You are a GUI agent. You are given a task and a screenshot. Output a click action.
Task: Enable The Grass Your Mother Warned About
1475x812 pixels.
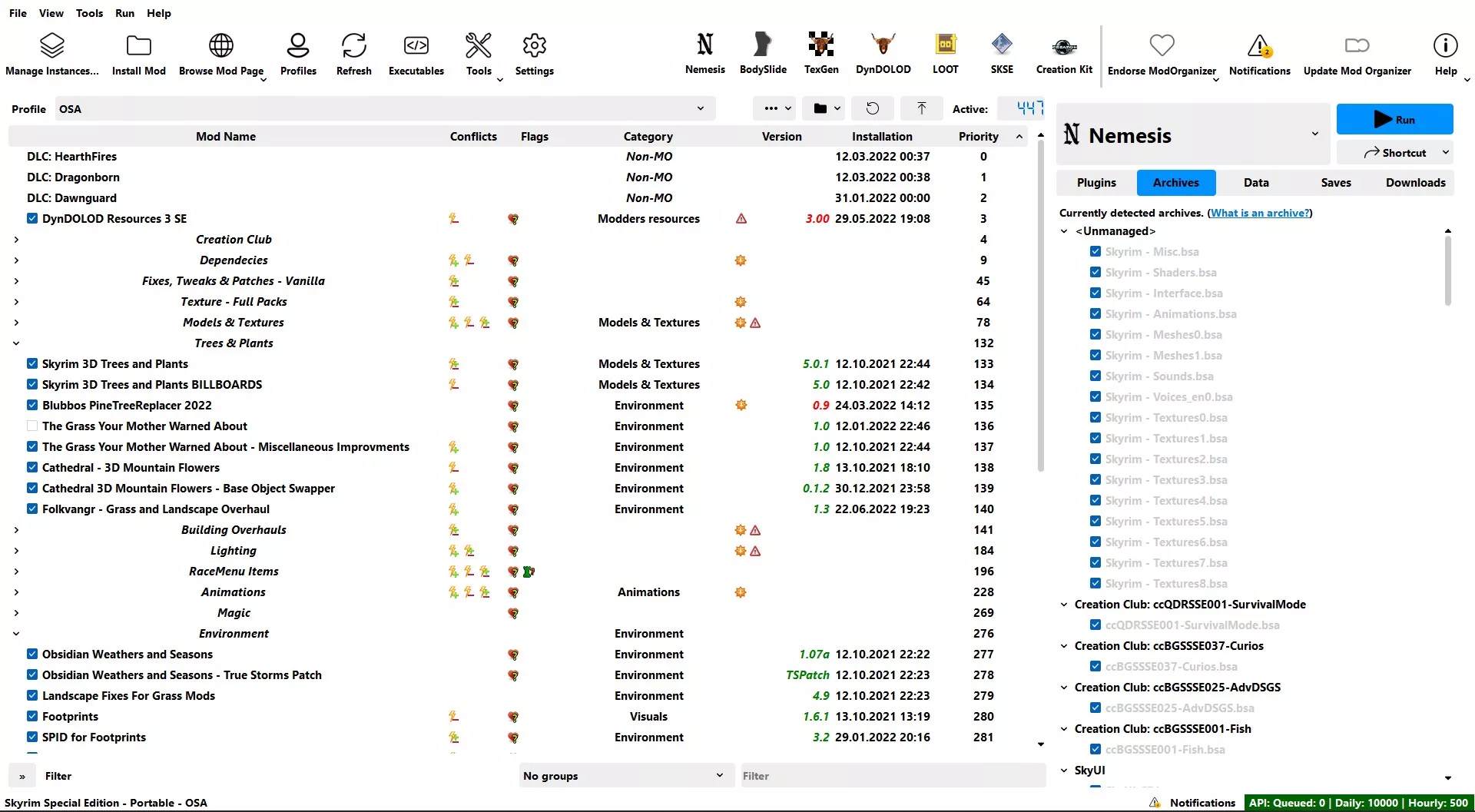[x=32, y=426]
